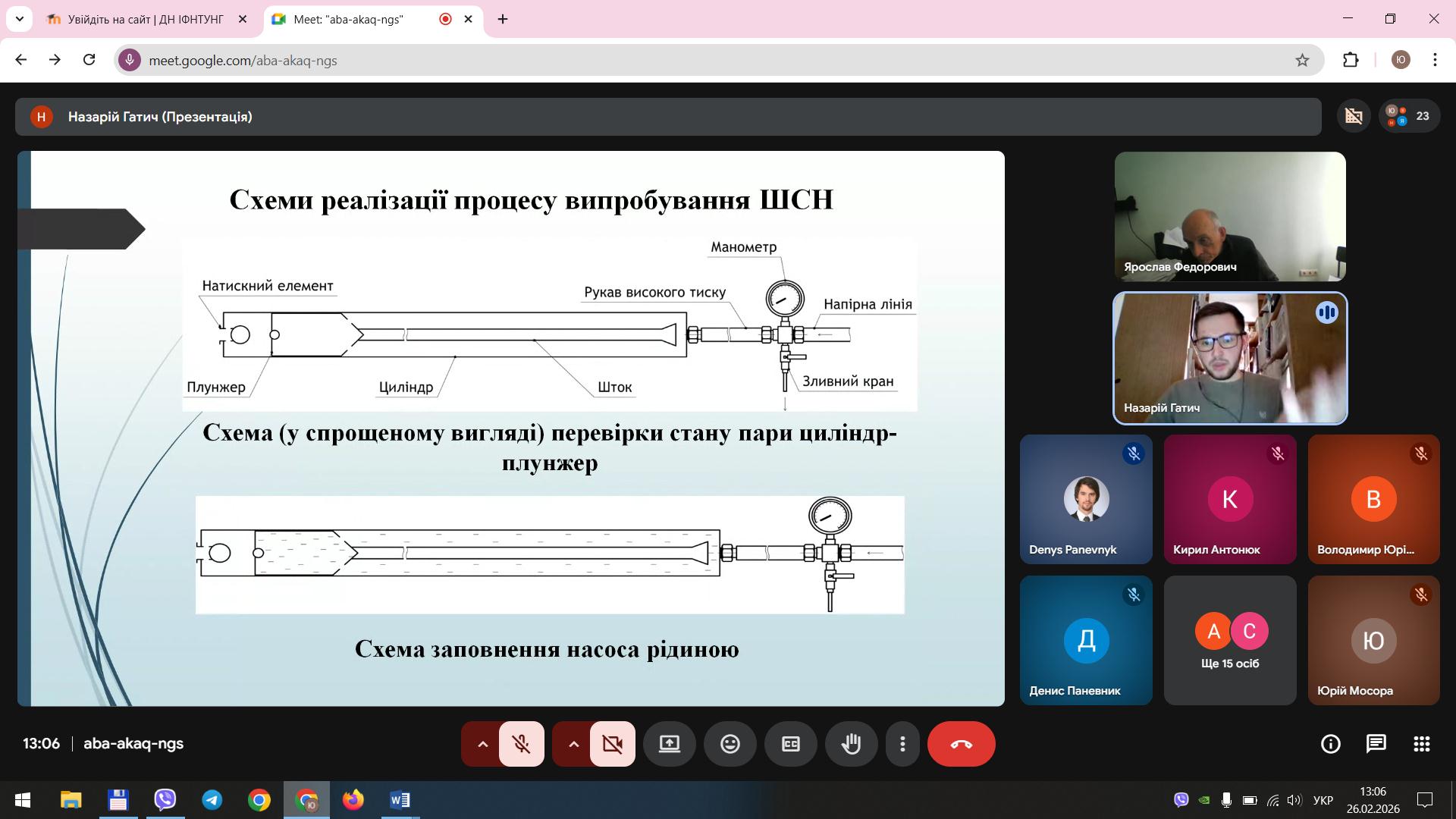Open Viber from the Windows taskbar
Screen dimensions: 1456x819
[165, 800]
